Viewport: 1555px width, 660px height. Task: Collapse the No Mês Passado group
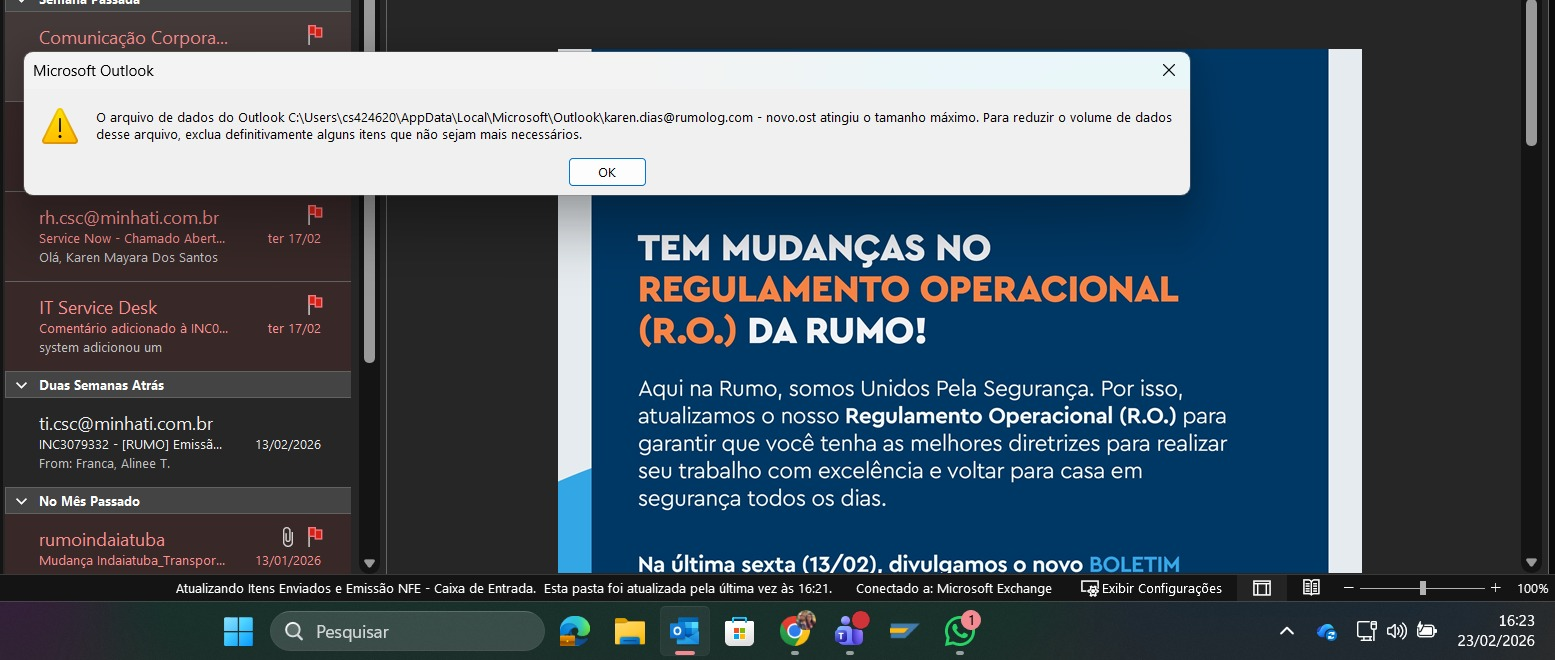tap(20, 501)
